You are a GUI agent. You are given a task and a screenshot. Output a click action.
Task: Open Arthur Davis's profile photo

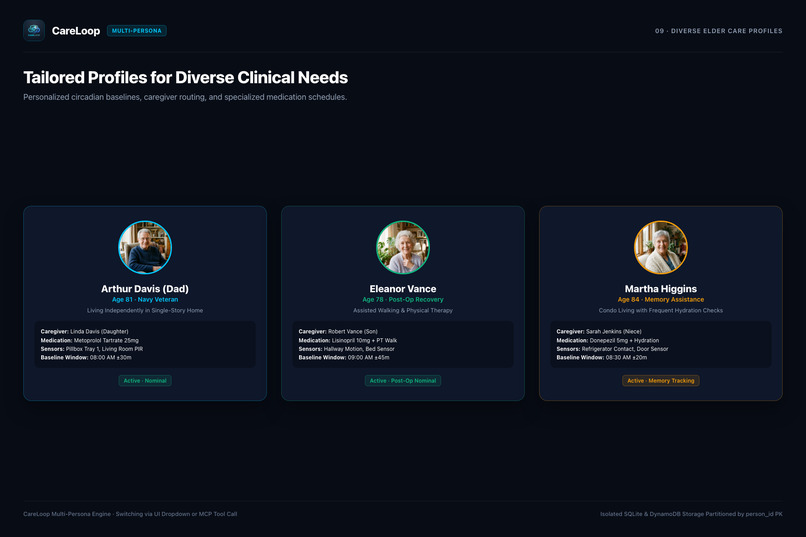point(145,247)
